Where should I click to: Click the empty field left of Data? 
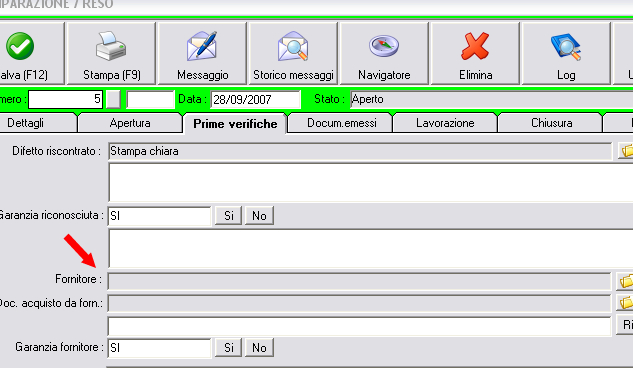click(x=150, y=99)
